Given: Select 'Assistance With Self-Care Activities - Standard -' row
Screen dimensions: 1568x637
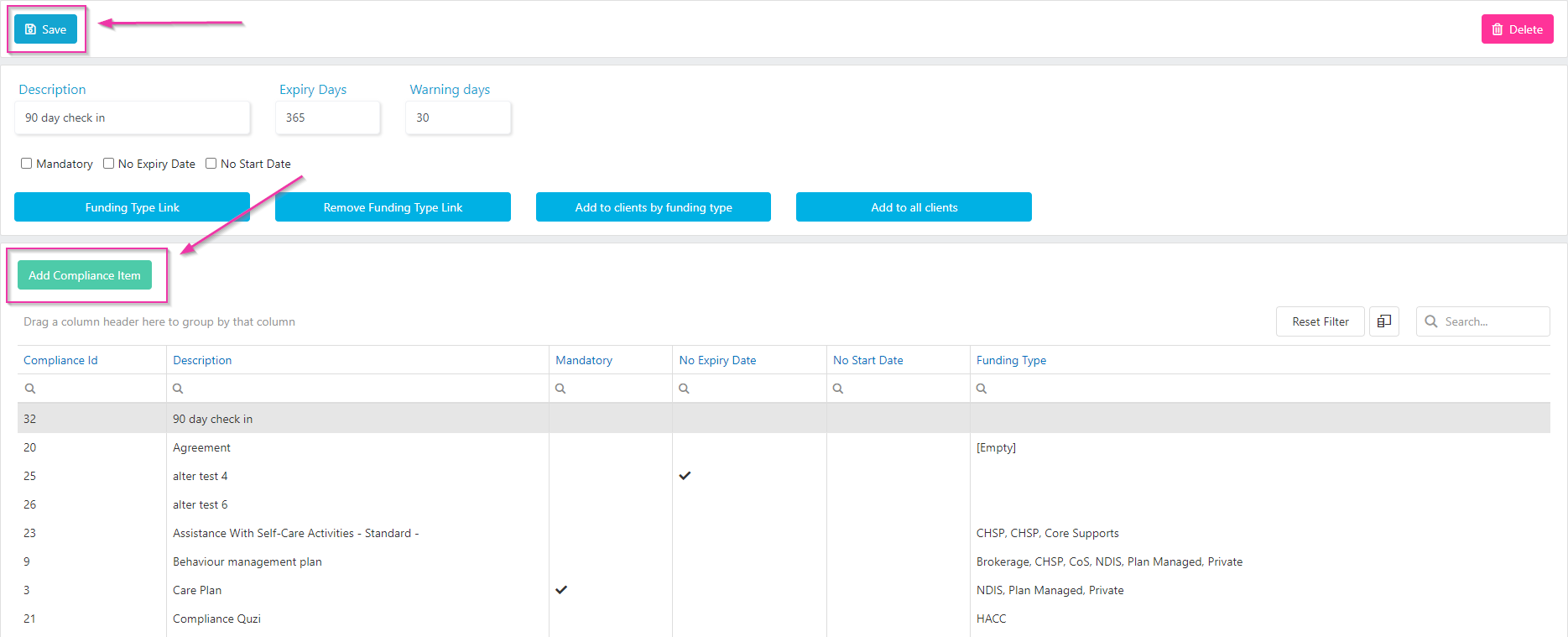Looking at the screenshot, I should tap(784, 533).
